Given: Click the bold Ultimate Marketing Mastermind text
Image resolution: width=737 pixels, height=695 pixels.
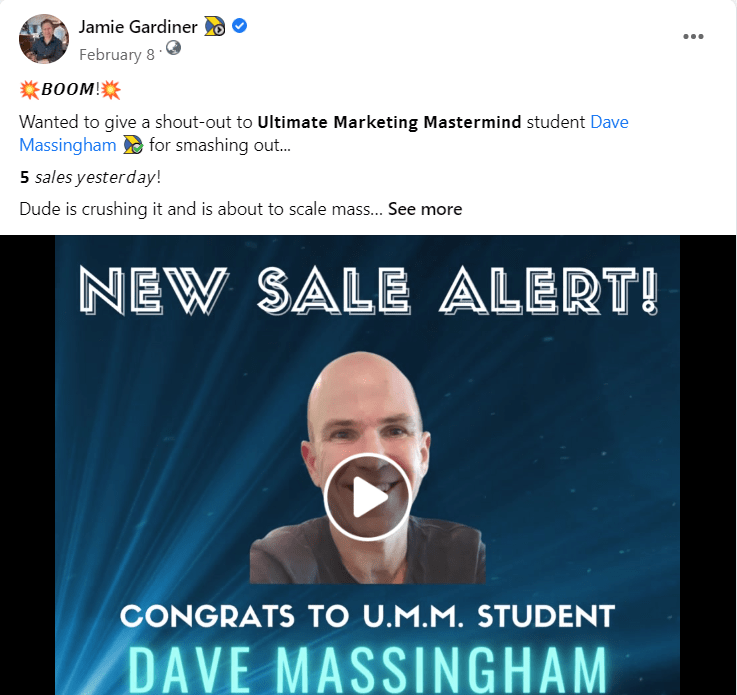Looking at the screenshot, I should coord(389,122).
